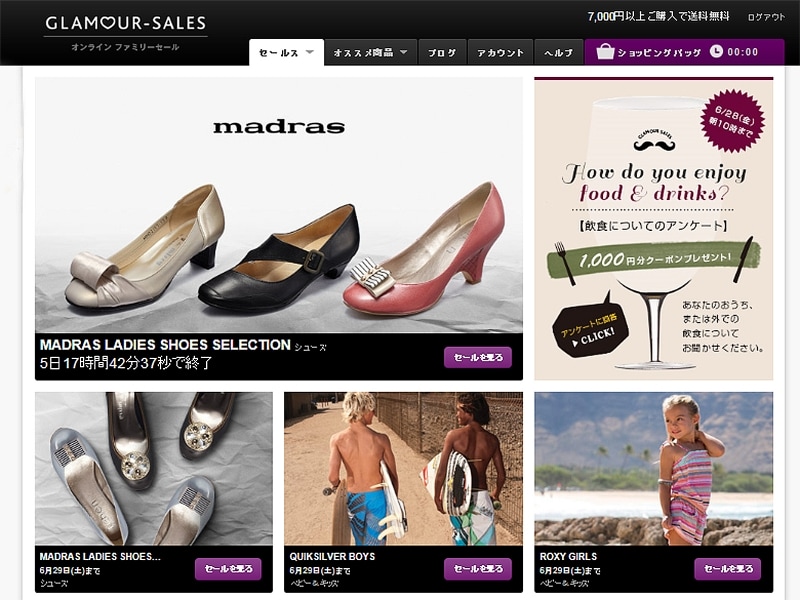
Task: Click セールを見る under Quiksilver Boys
Action: (477, 568)
